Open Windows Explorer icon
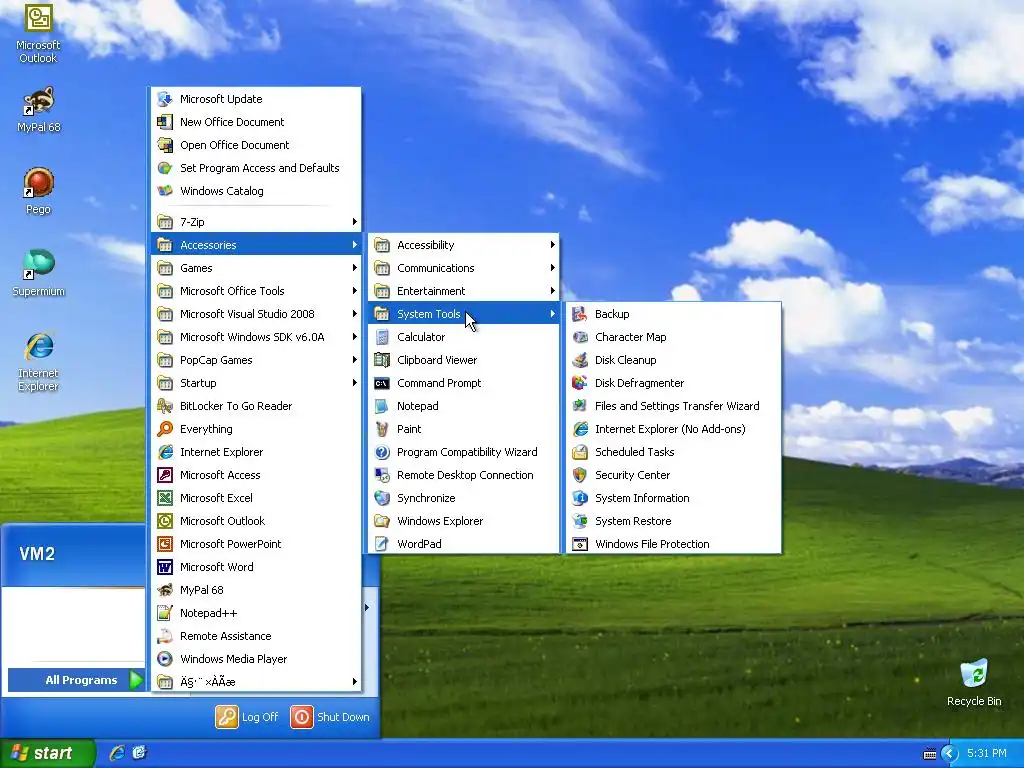The image size is (1024, 768). (x=382, y=521)
